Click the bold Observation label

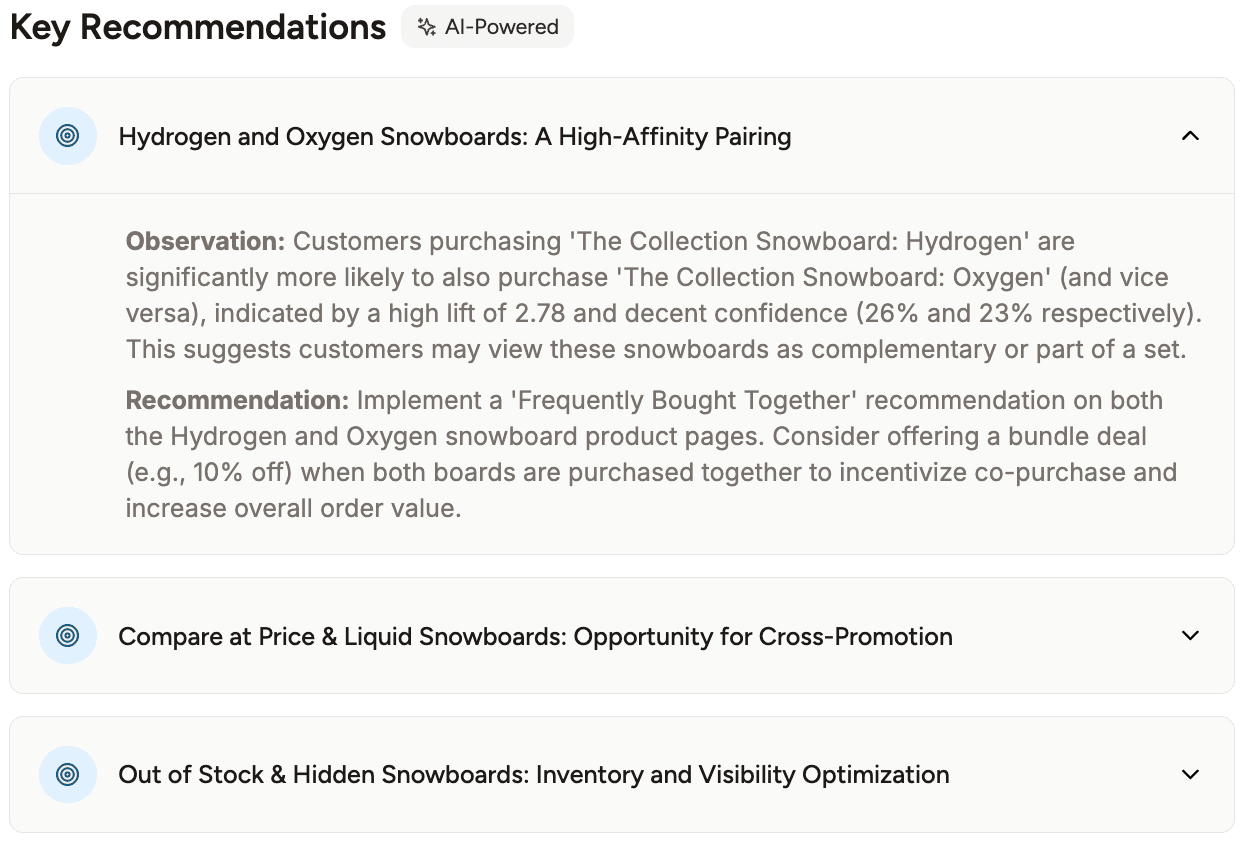tap(206, 242)
